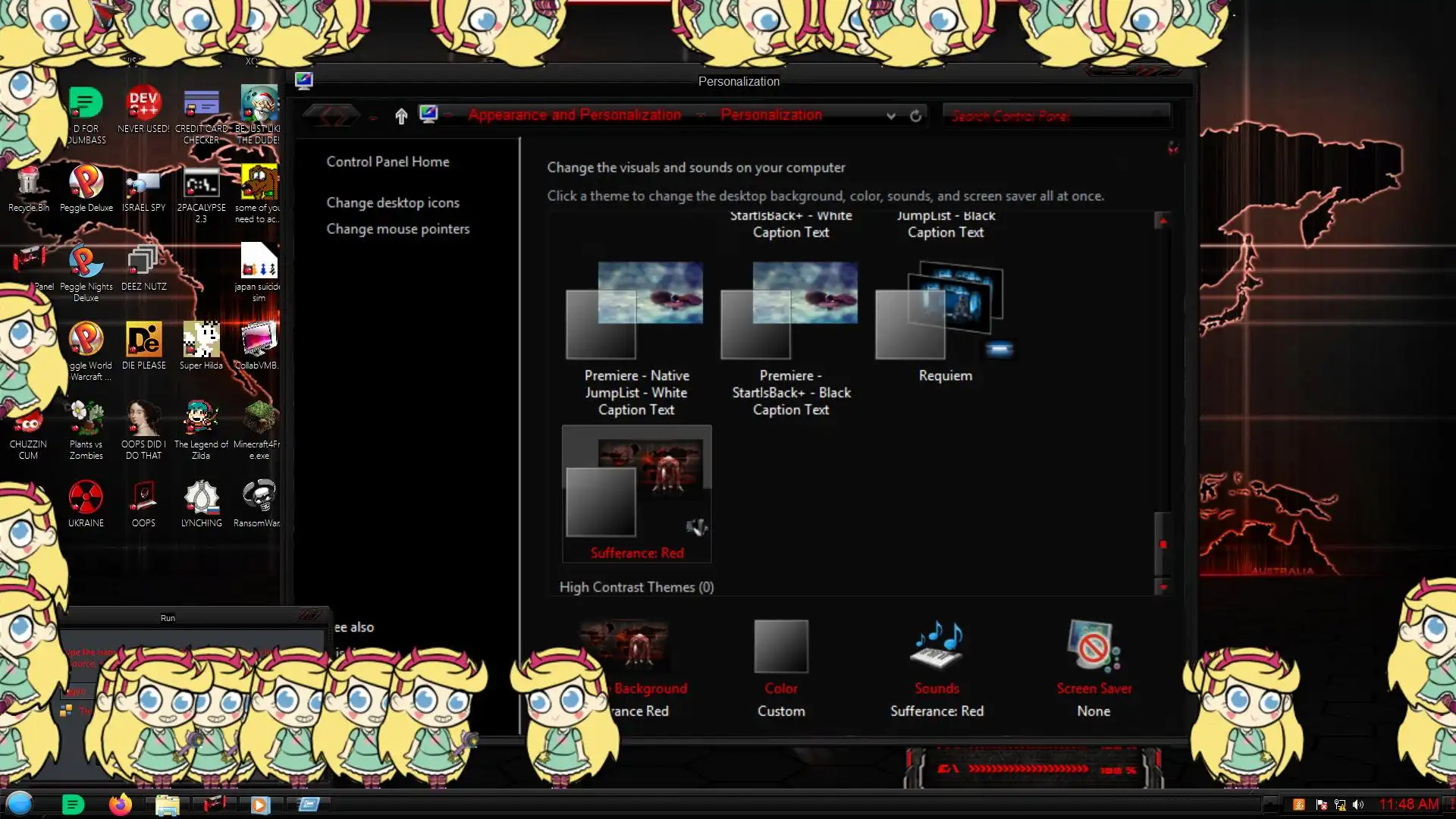
Task: Open Appearance and Personalization breadcrumb
Action: (x=574, y=115)
